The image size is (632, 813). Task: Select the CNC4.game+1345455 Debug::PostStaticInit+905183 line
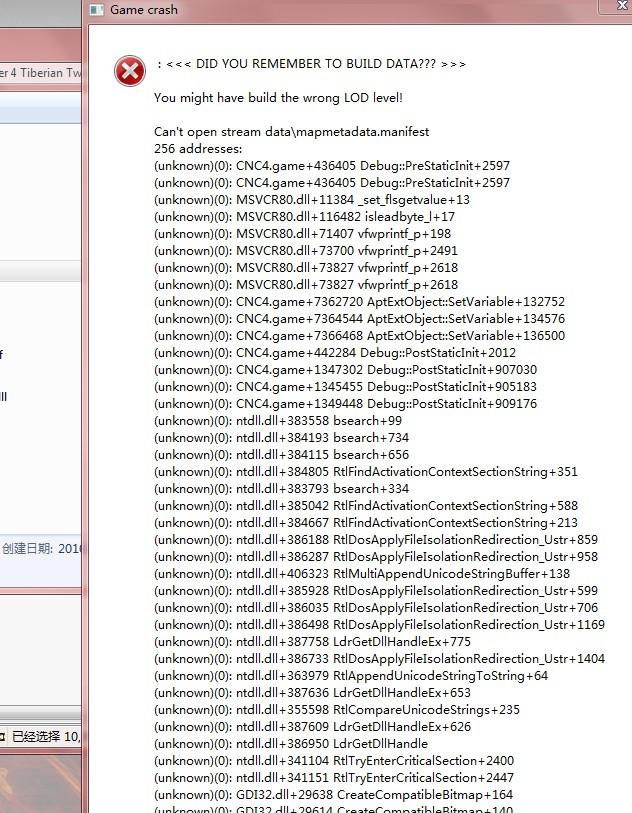click(x=345, y=387)
